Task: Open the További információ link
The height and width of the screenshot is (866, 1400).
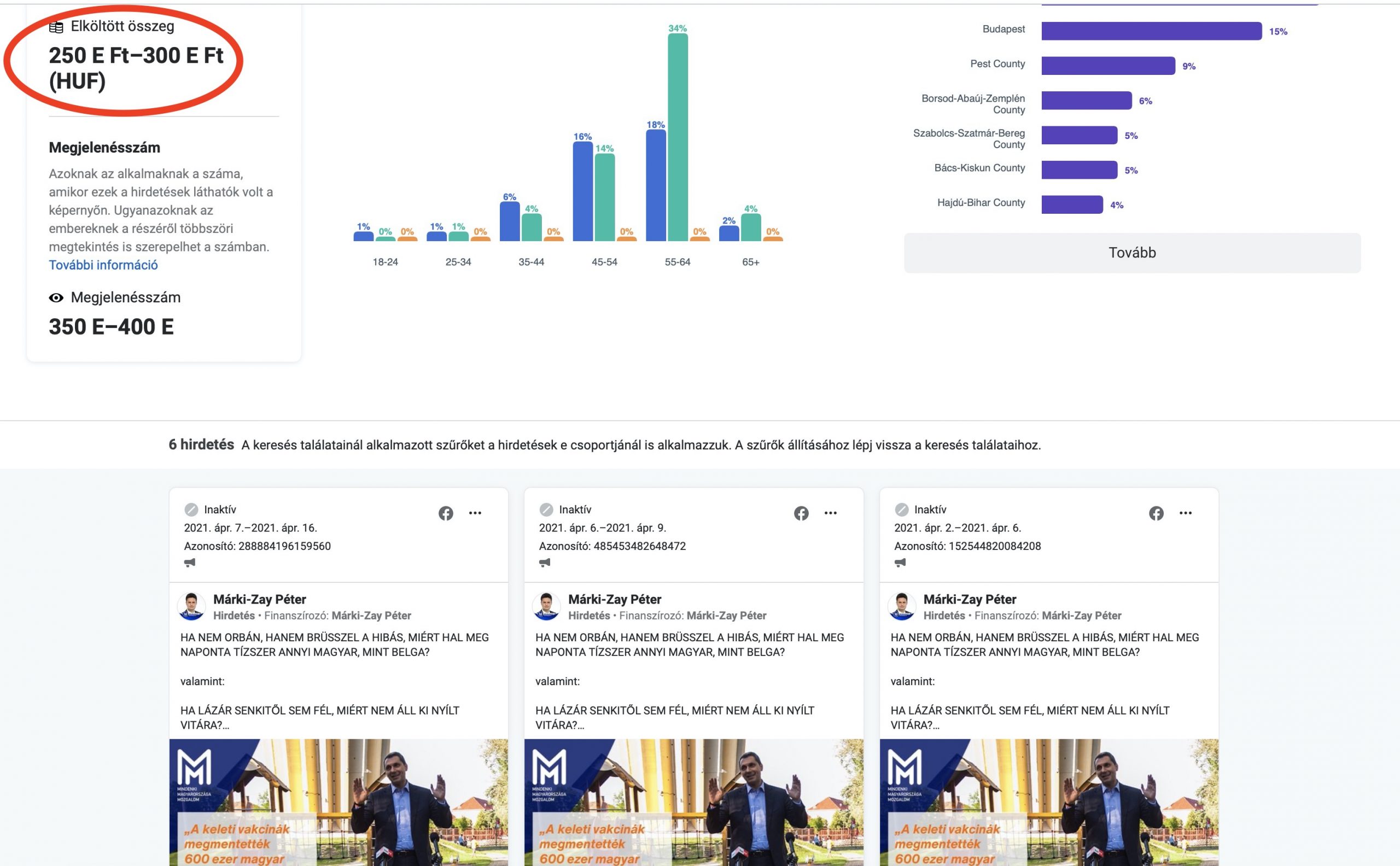Action: 103,265
